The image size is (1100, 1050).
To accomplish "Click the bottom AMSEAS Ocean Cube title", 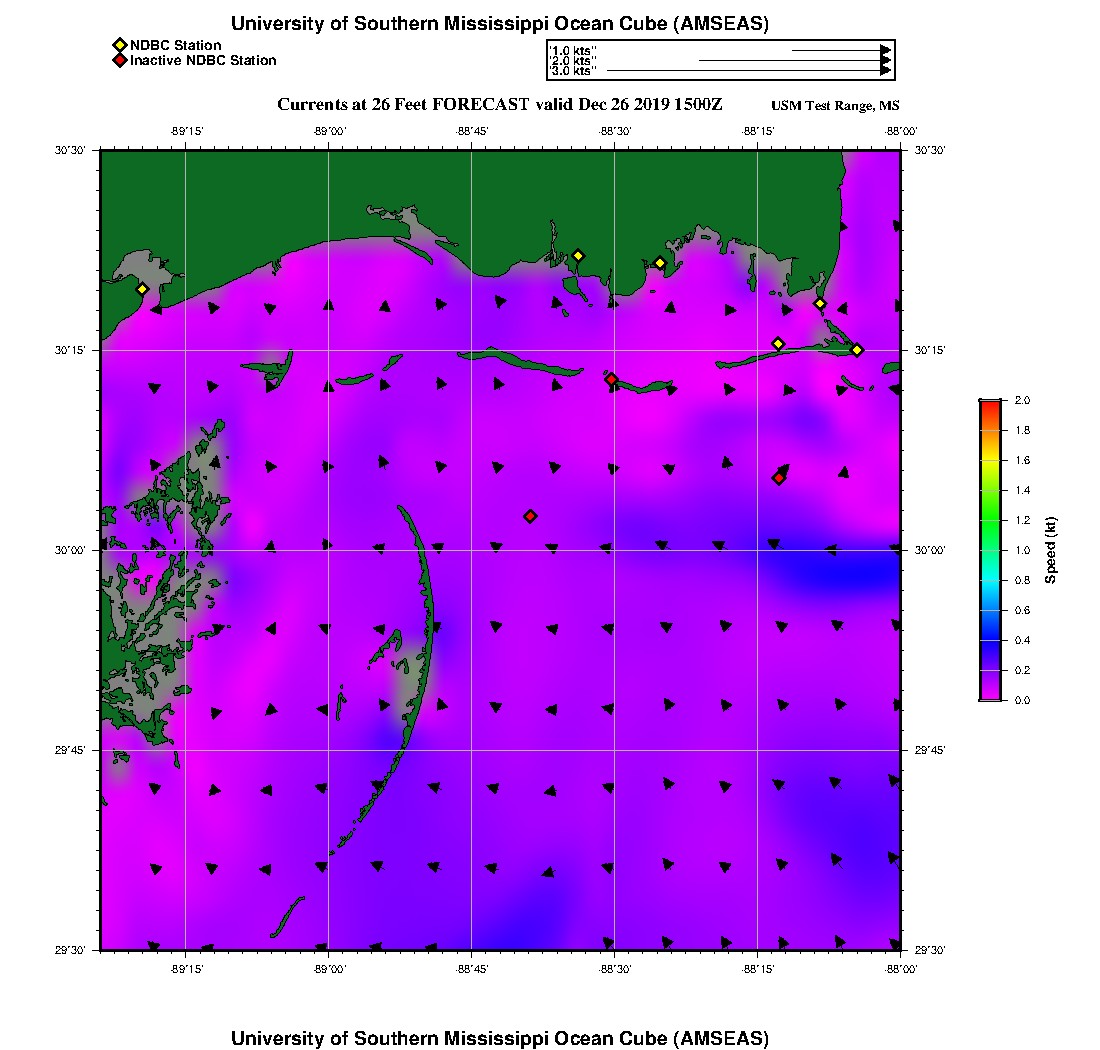I will click(499, 1037).
